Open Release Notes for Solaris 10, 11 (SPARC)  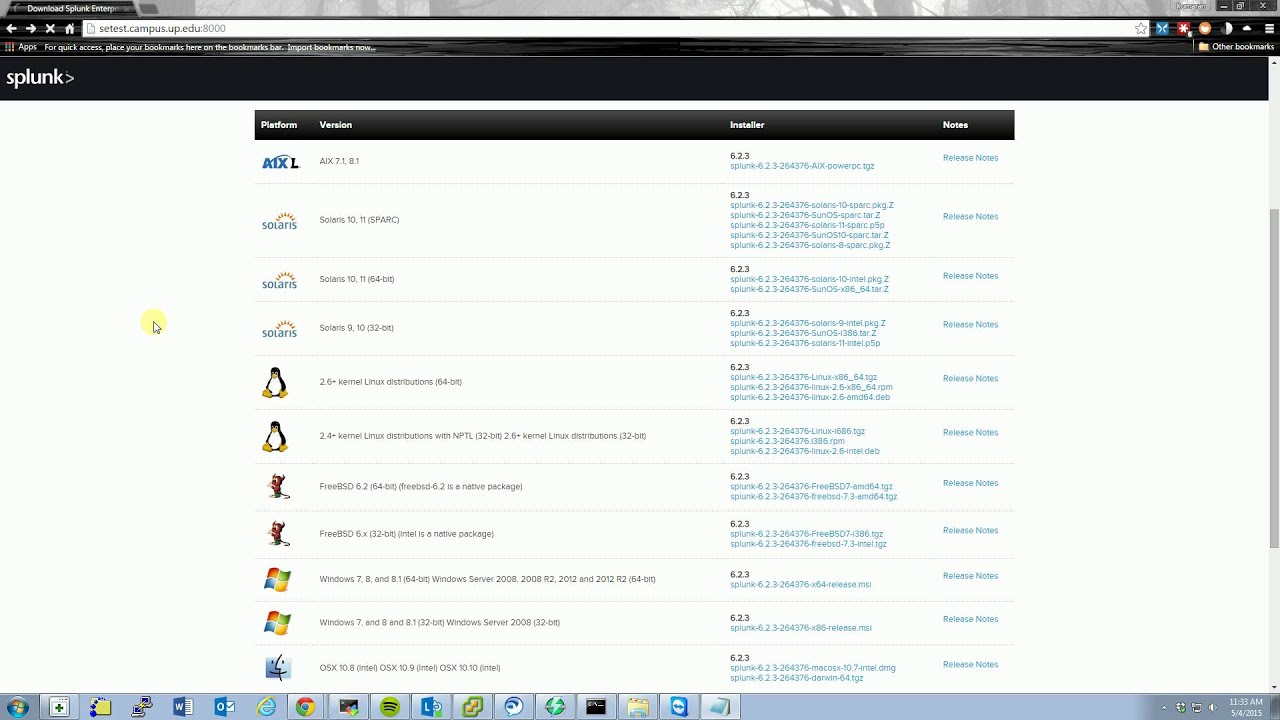970,216
